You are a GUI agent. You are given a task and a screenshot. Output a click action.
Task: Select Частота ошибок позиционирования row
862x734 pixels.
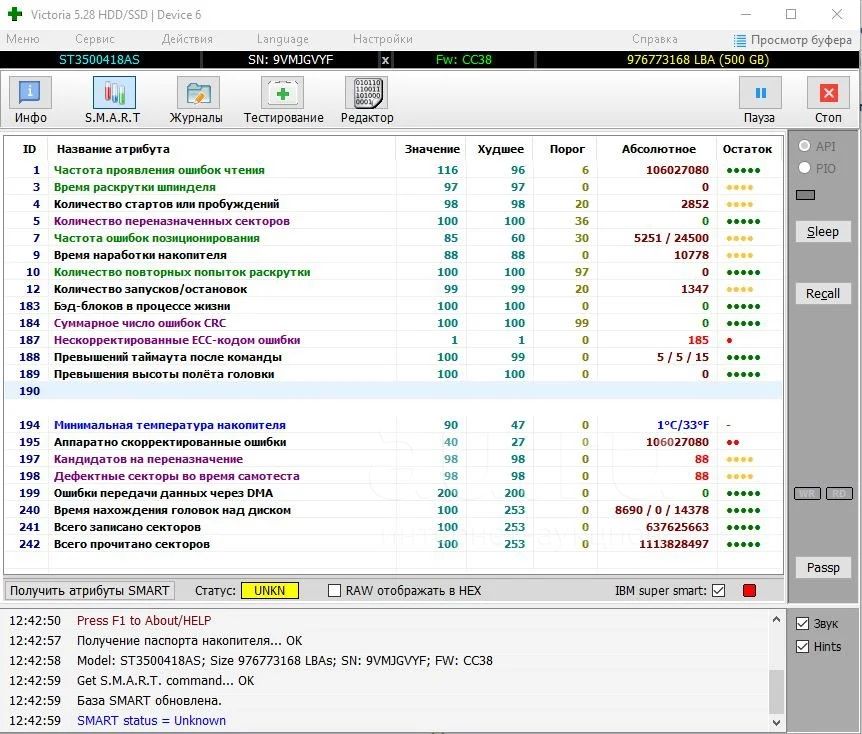click(394, 238)
